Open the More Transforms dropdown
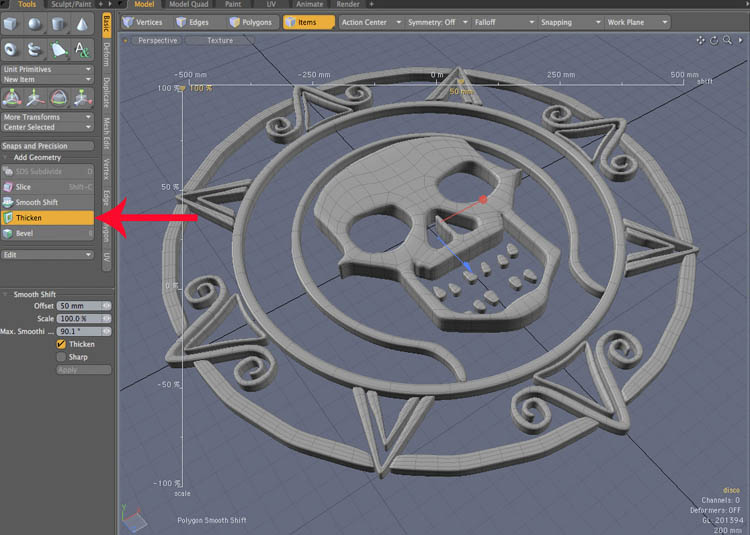 point(47,117)
